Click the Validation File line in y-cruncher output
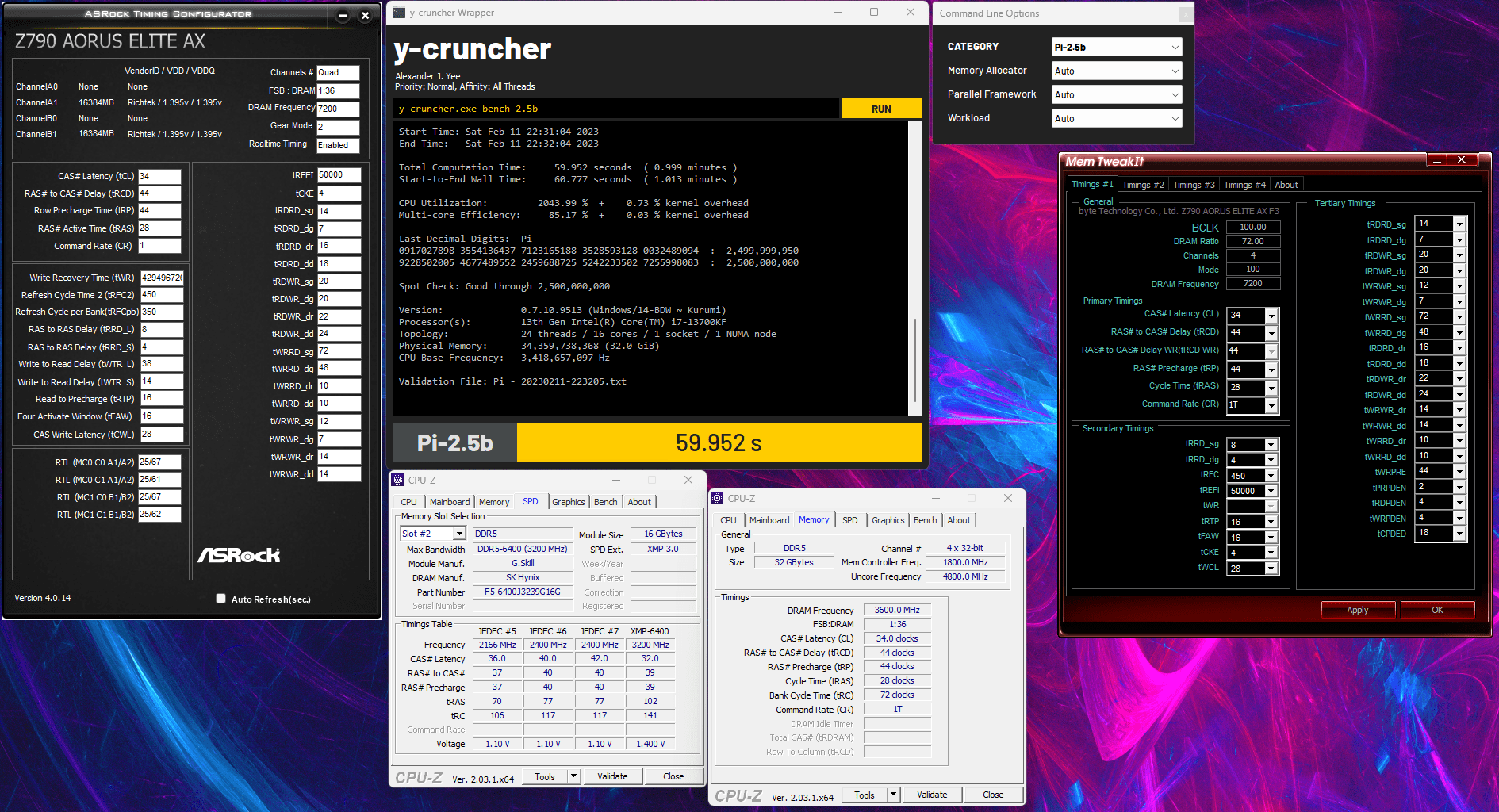Image resolution: width=1499 pixels, height=812 pixels. pyautogui.click(x=512, y=381)
